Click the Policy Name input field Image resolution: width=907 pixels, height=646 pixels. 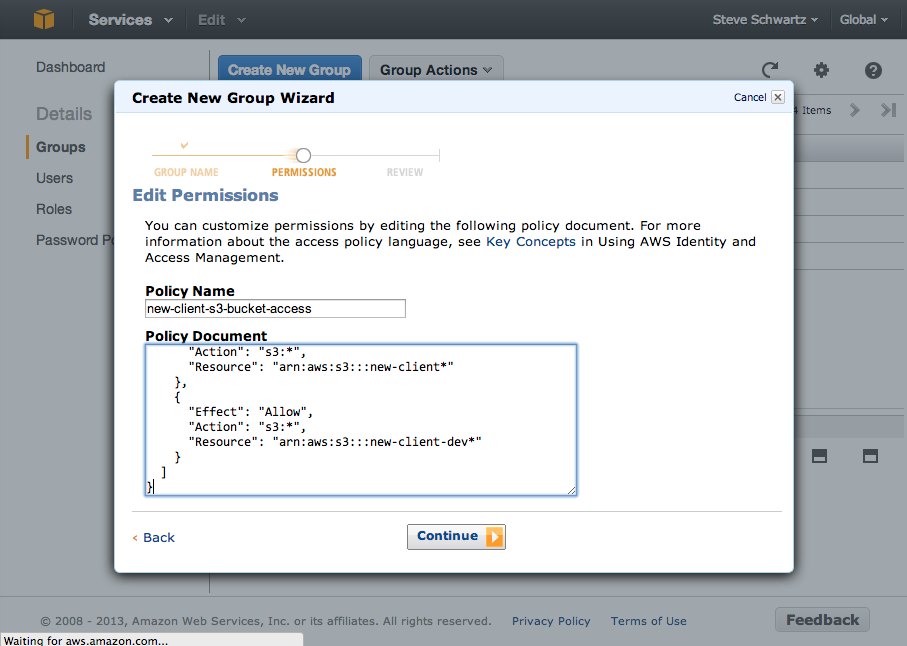click(x=275, y=309)
